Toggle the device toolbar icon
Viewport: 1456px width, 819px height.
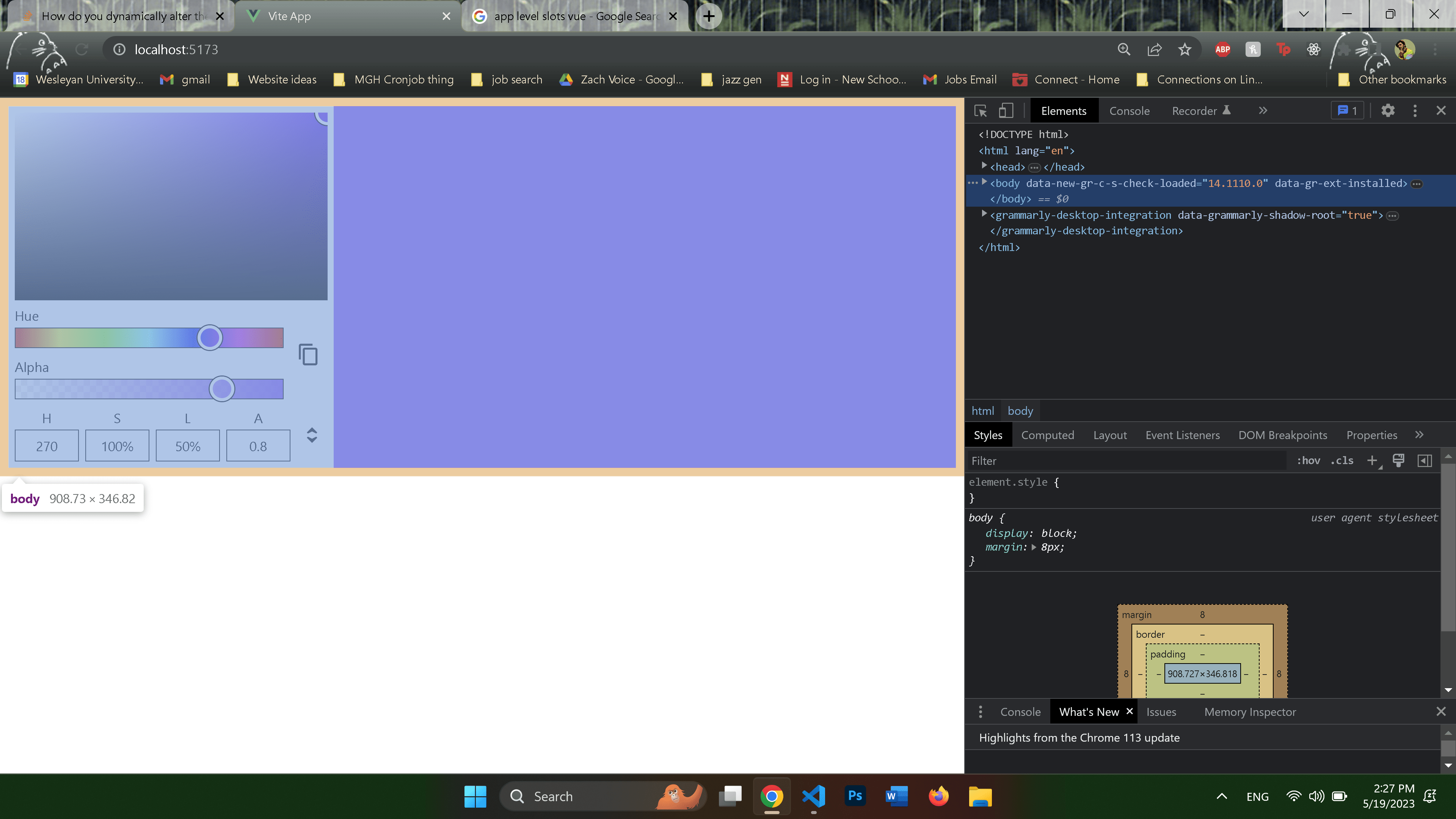(x=1006, y=111)
